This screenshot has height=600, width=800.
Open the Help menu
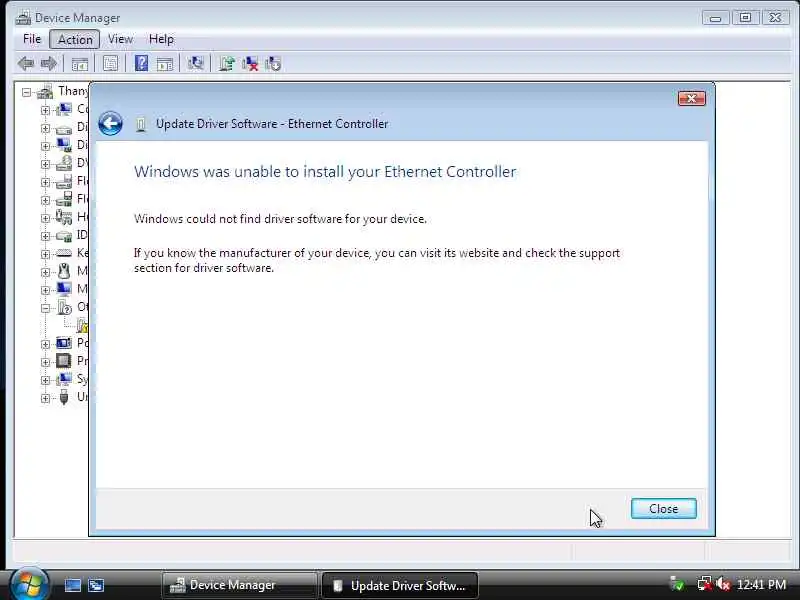pyautogui.click(x=161, y=39)
